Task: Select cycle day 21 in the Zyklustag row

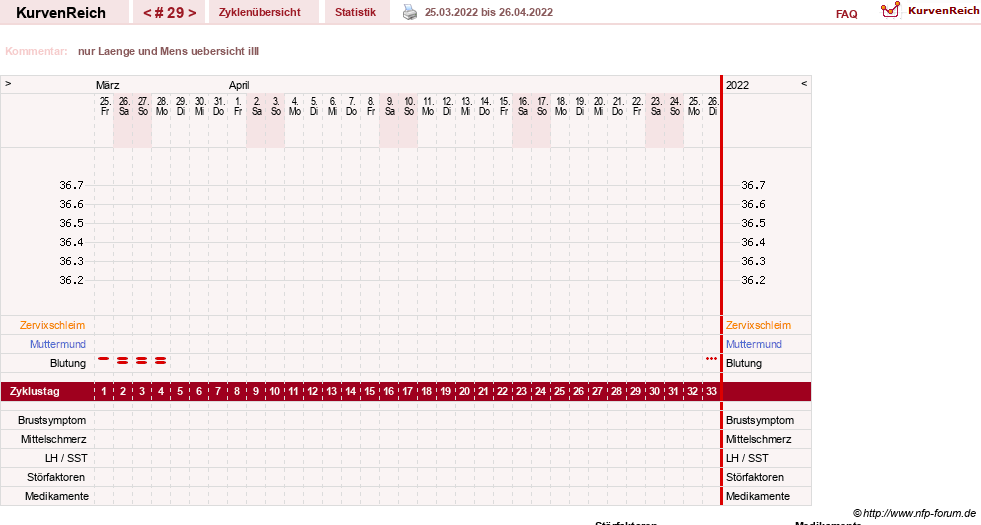Action: [483, 391]
